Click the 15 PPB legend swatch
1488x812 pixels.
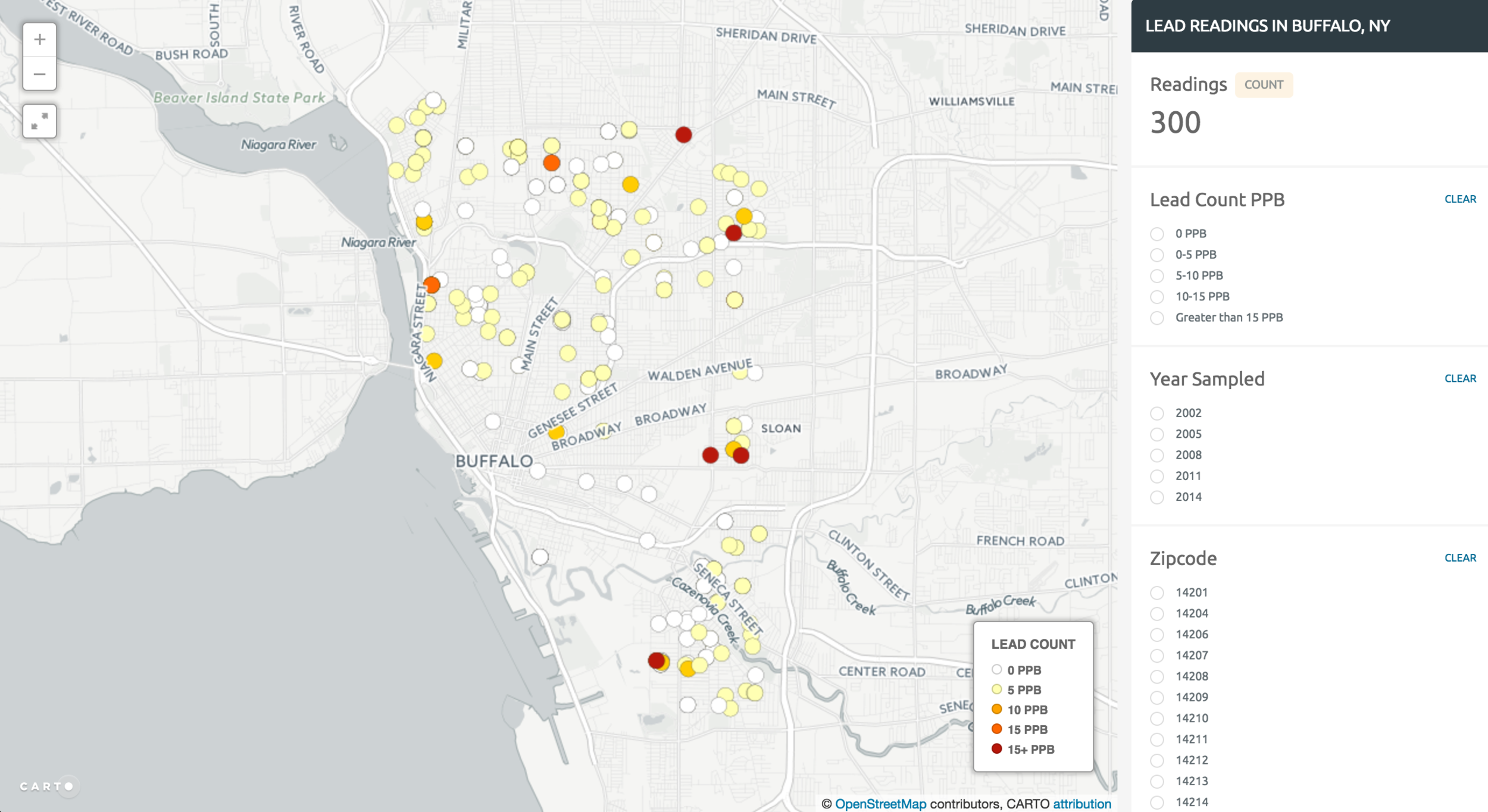pyautogui.click(x=996, y=729)
